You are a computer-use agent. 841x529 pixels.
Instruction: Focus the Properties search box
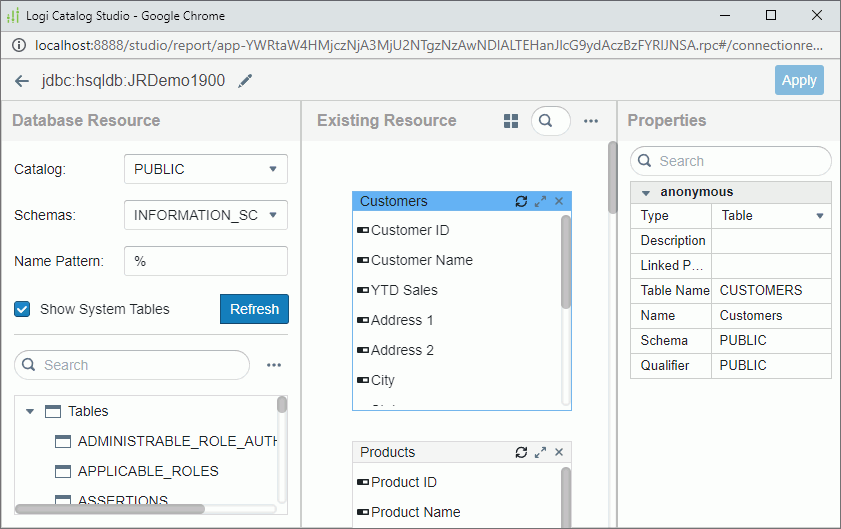[x=731, y=161]
